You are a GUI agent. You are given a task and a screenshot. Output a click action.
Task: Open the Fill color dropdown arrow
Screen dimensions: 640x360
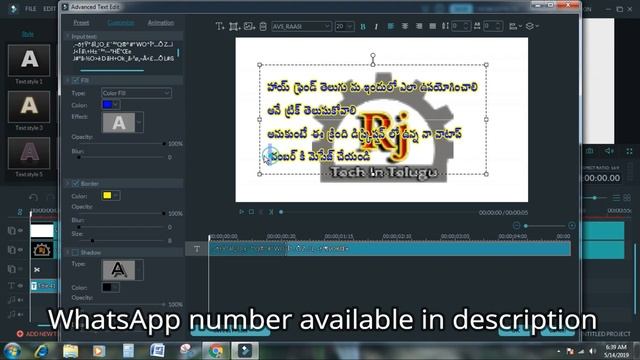coord(116,105)
